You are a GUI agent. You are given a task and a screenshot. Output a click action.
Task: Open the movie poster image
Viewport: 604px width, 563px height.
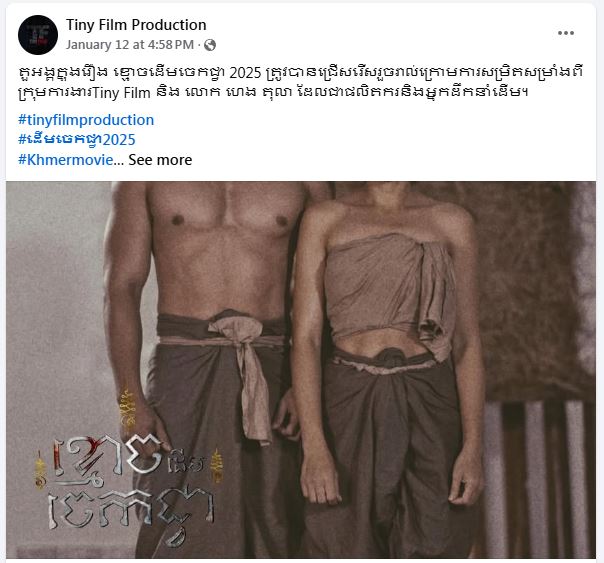[301, 370]
